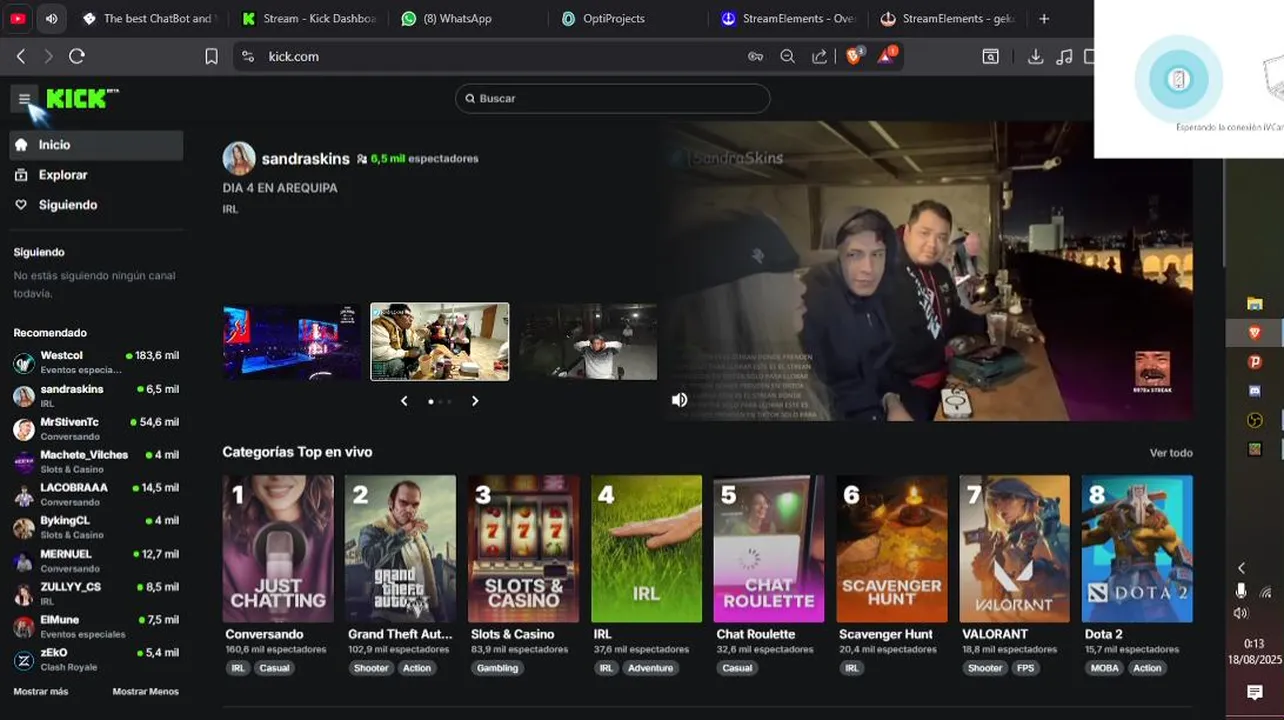
Task: Open the Just Chatting (Conversando) category
Action: [278, 549]
